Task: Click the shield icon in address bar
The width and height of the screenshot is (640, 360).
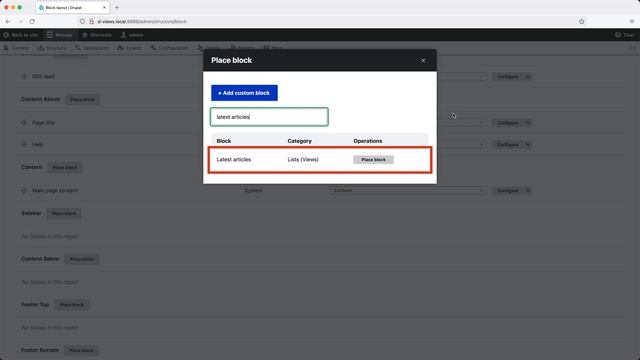Action: click(82, 21)
